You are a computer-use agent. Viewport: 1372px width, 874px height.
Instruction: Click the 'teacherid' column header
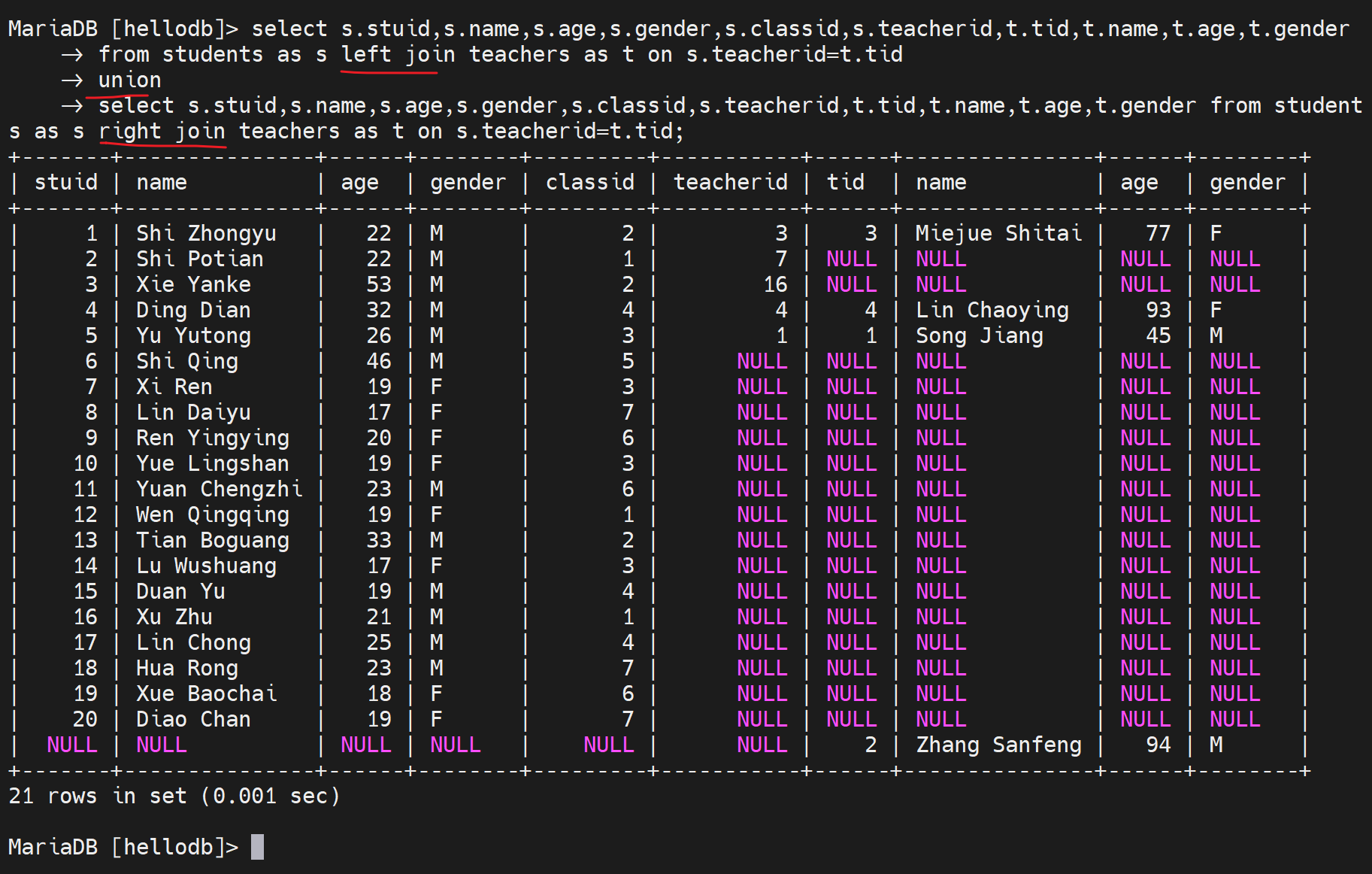pyautogui.click(x=730, y=183)
